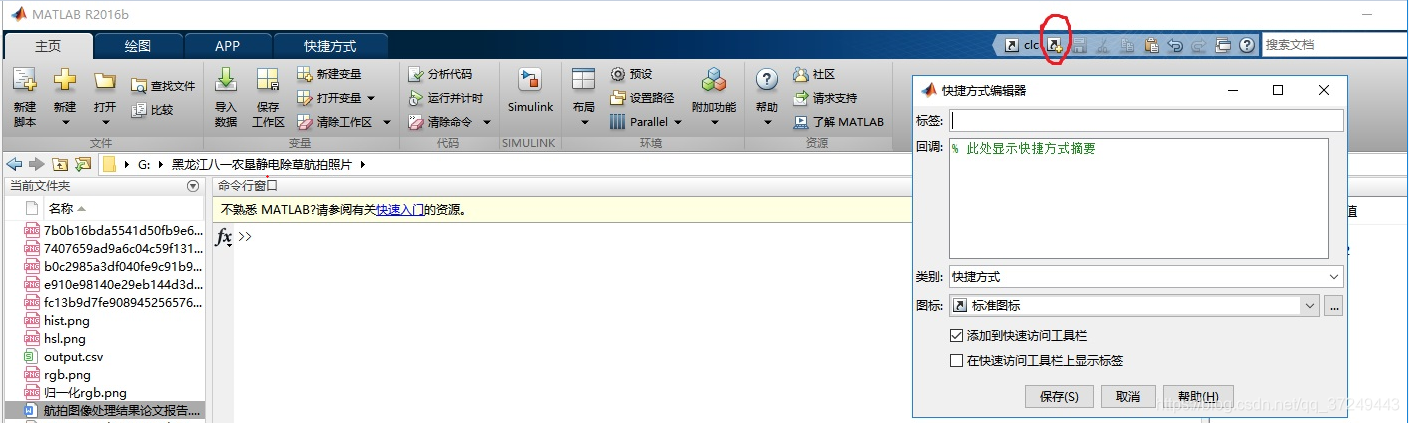Image resolution: width=1409 pixels, height=423 pixels.
Task: Toggle 添加到快速访问工具栏 checkbox
Action: pyautogui.click(x=956, y=336)
